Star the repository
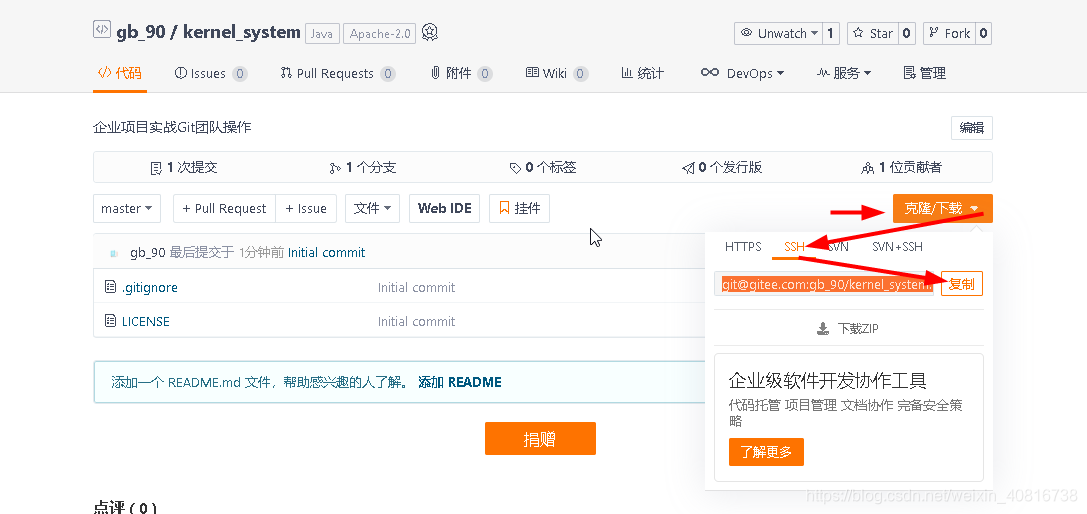The height and width of the screenshot is (514, 1087). (x=873, y=33)
